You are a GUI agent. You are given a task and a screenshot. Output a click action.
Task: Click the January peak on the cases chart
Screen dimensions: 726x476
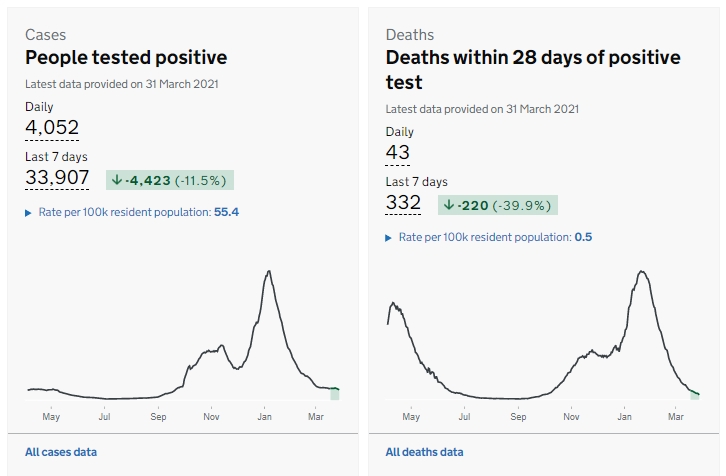pyautogui.click(x=268, y=272)
